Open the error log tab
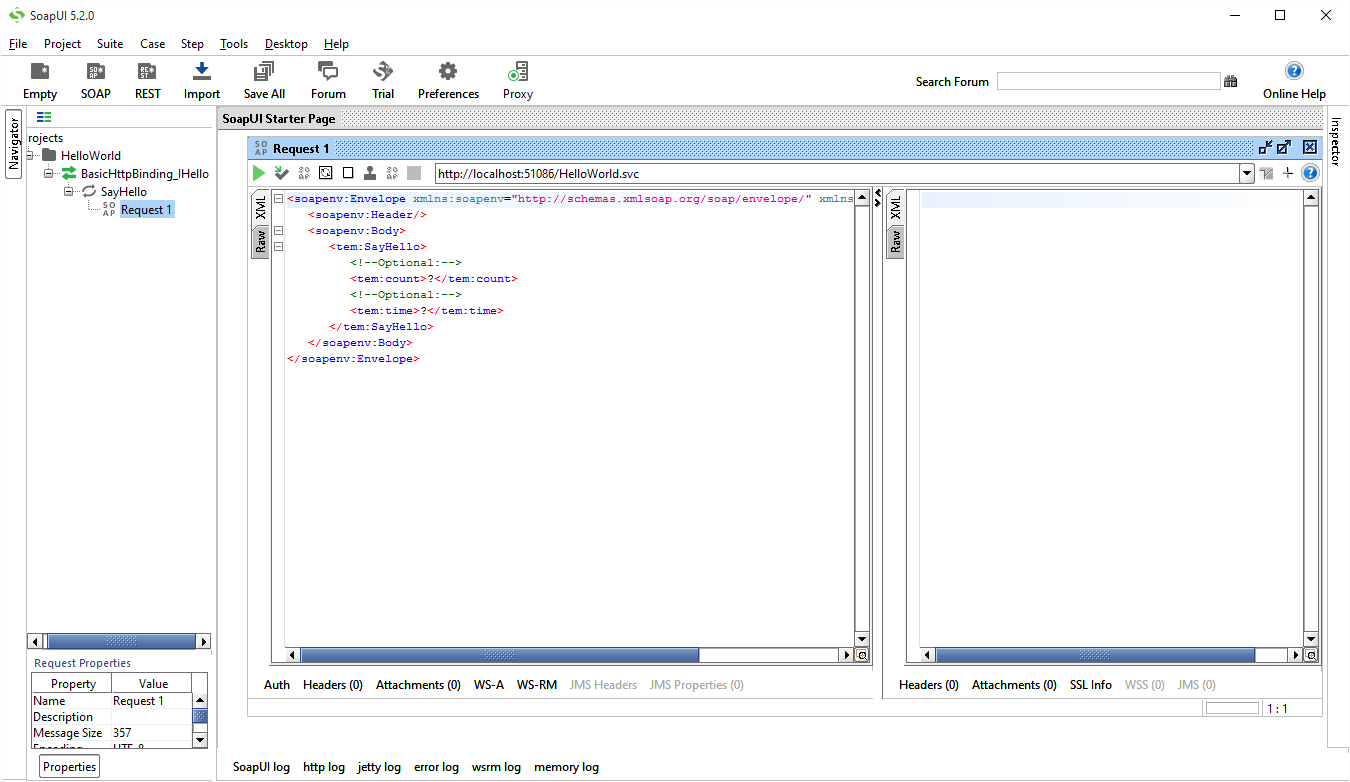The width and height of the screenshot is (1350, 782). click(436, 767)
